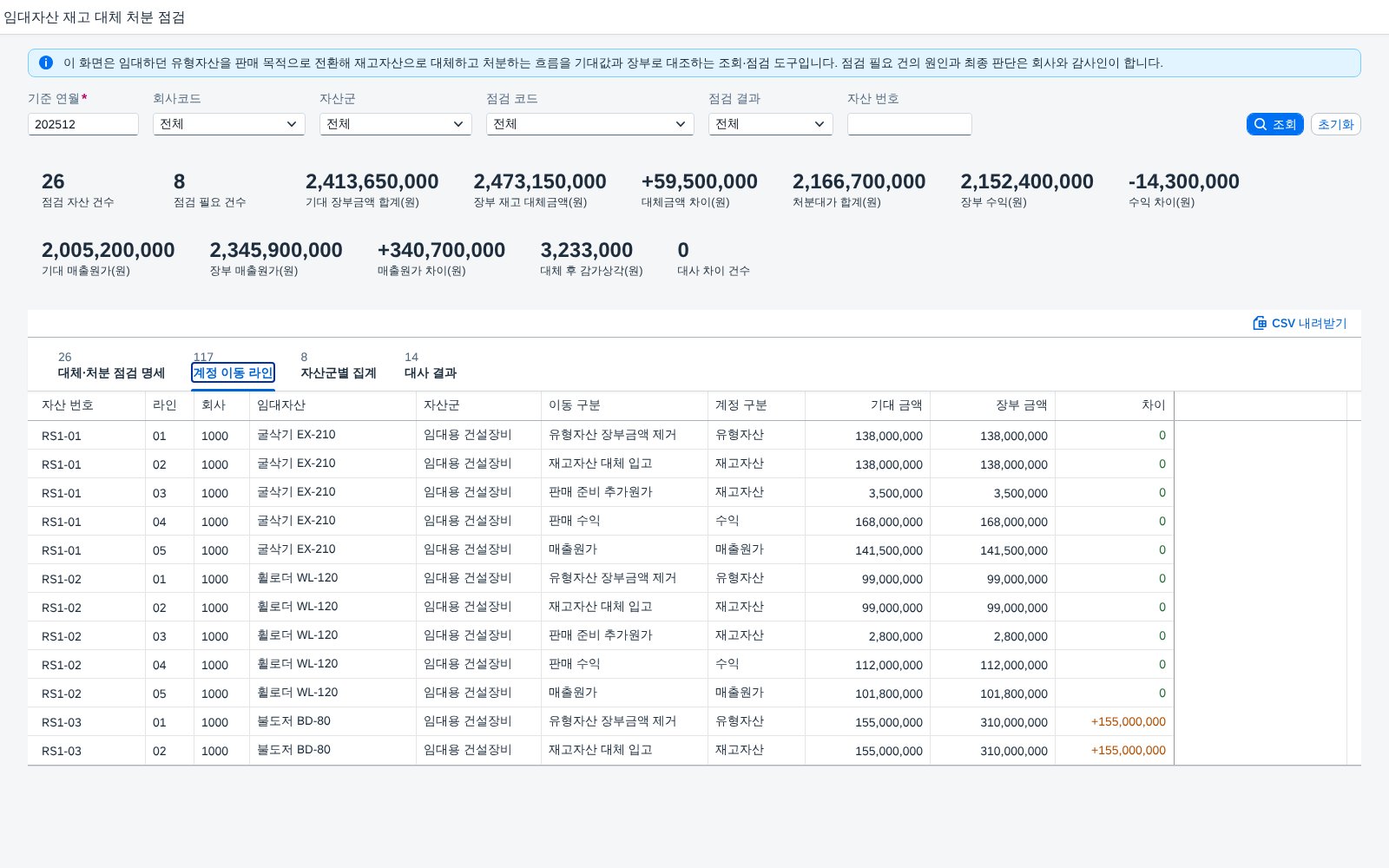Click the 자산 번호 filter input
Image resolution: width=1389 pixels, height=868 pixels.
(x=910, y=124)
